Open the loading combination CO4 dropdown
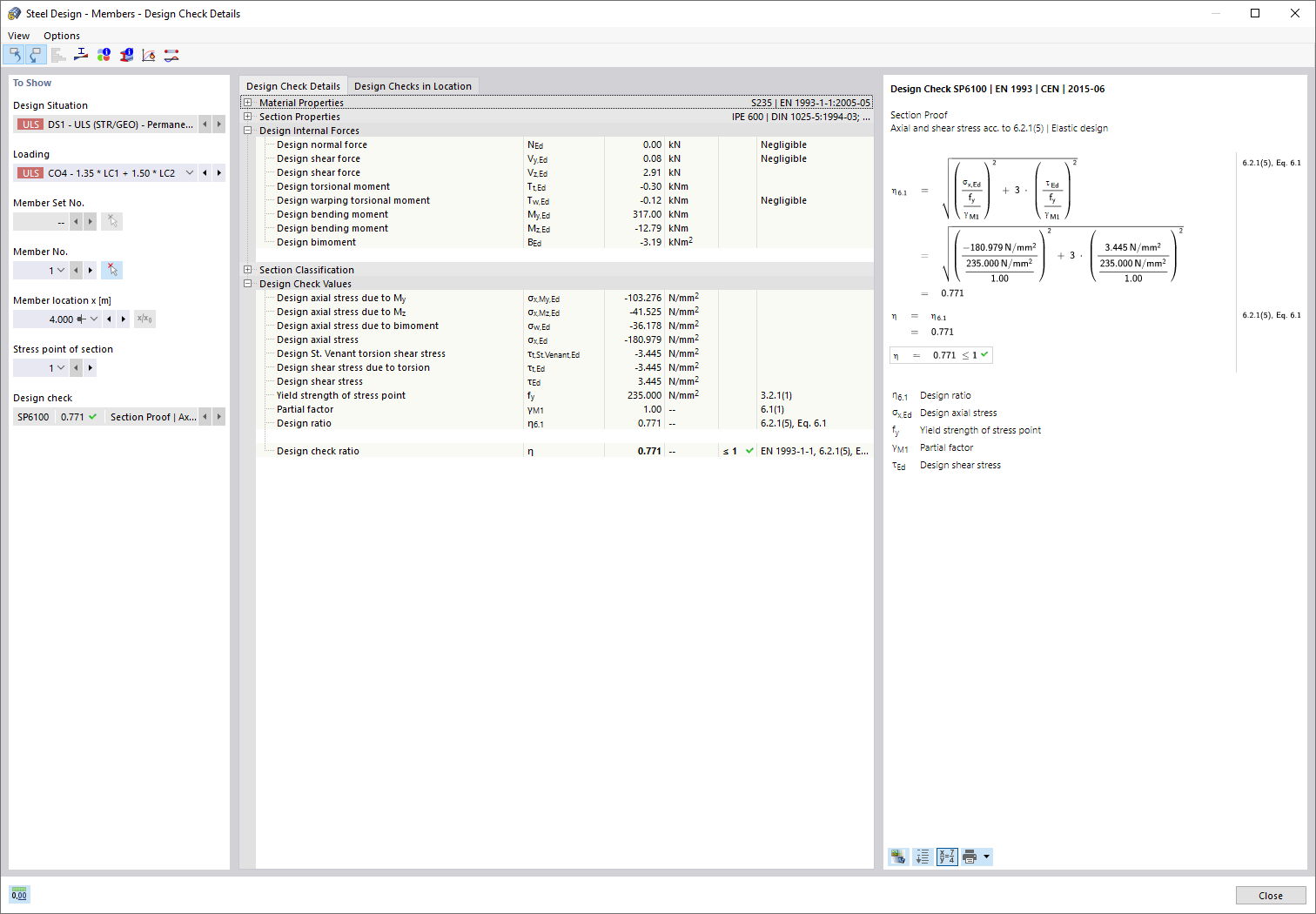 (x=190, y=172)
